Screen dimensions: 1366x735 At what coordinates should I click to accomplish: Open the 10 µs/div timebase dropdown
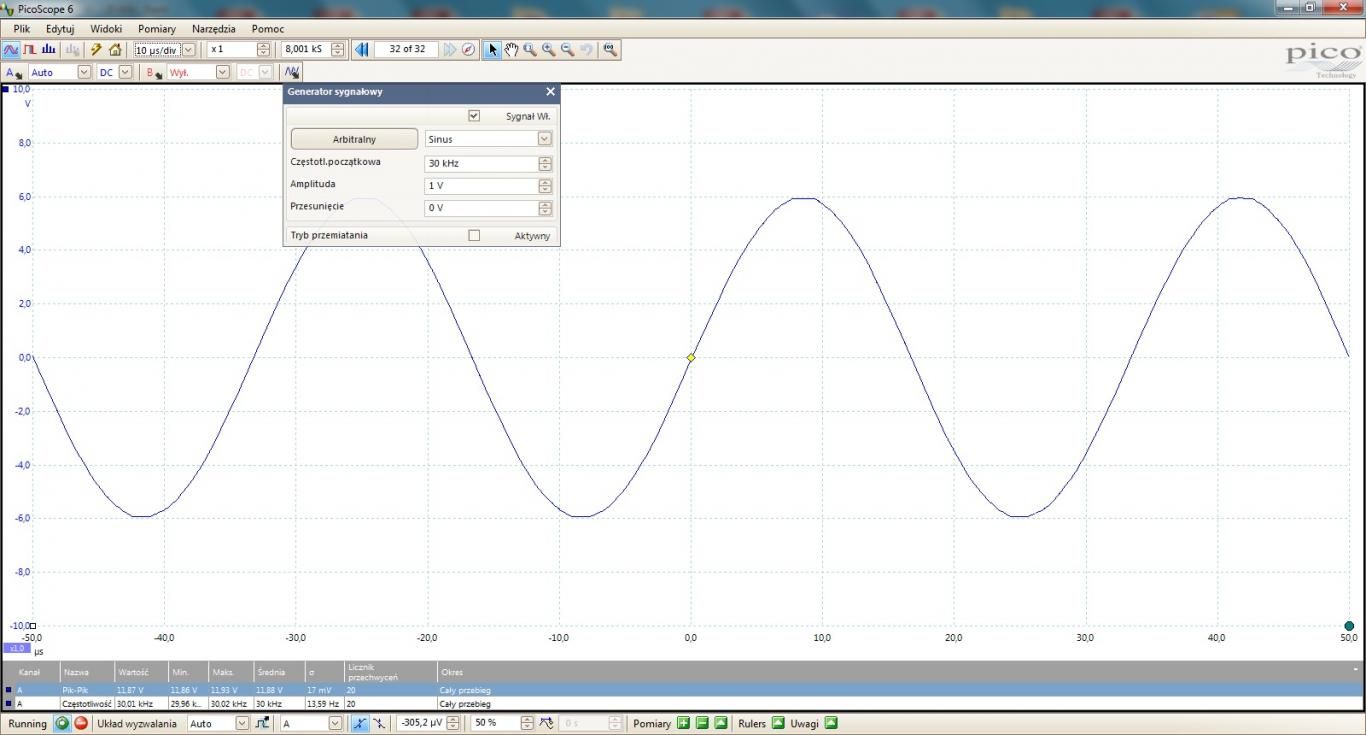coord(189,49)
